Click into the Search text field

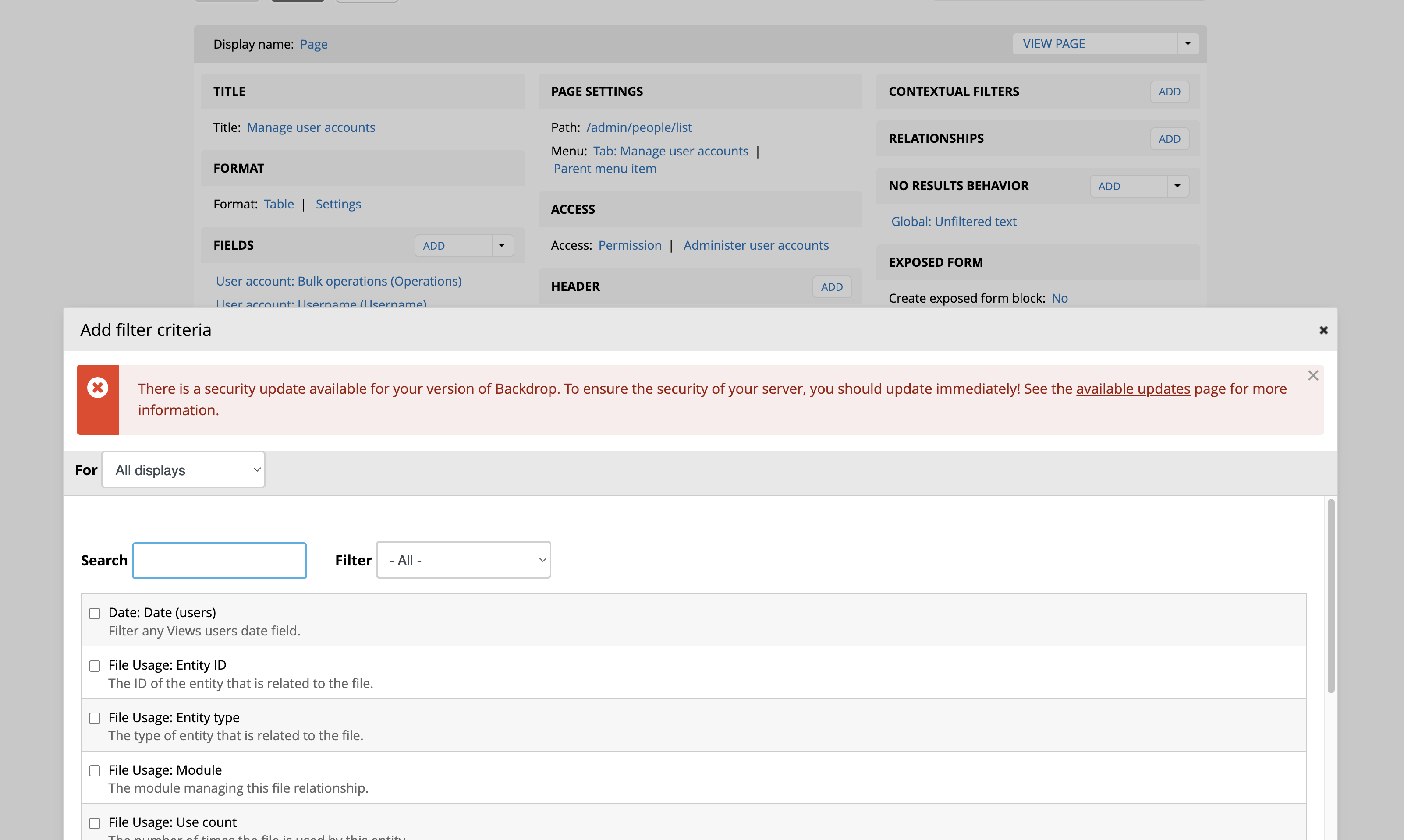click(219, 560)
